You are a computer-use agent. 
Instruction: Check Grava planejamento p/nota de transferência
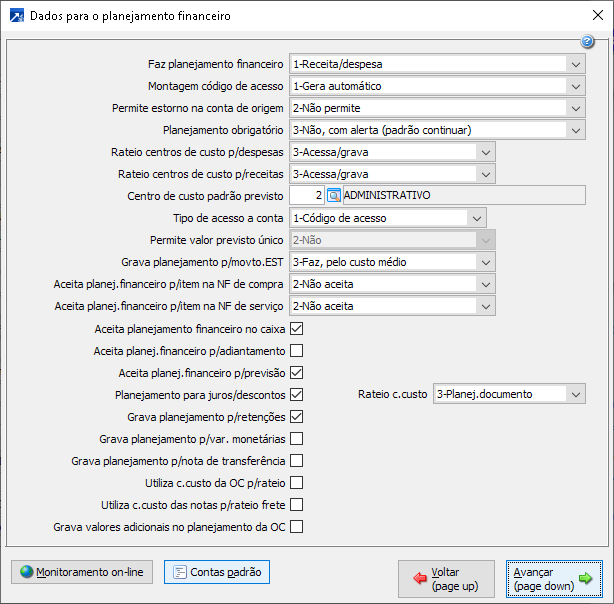click(296, 461)
